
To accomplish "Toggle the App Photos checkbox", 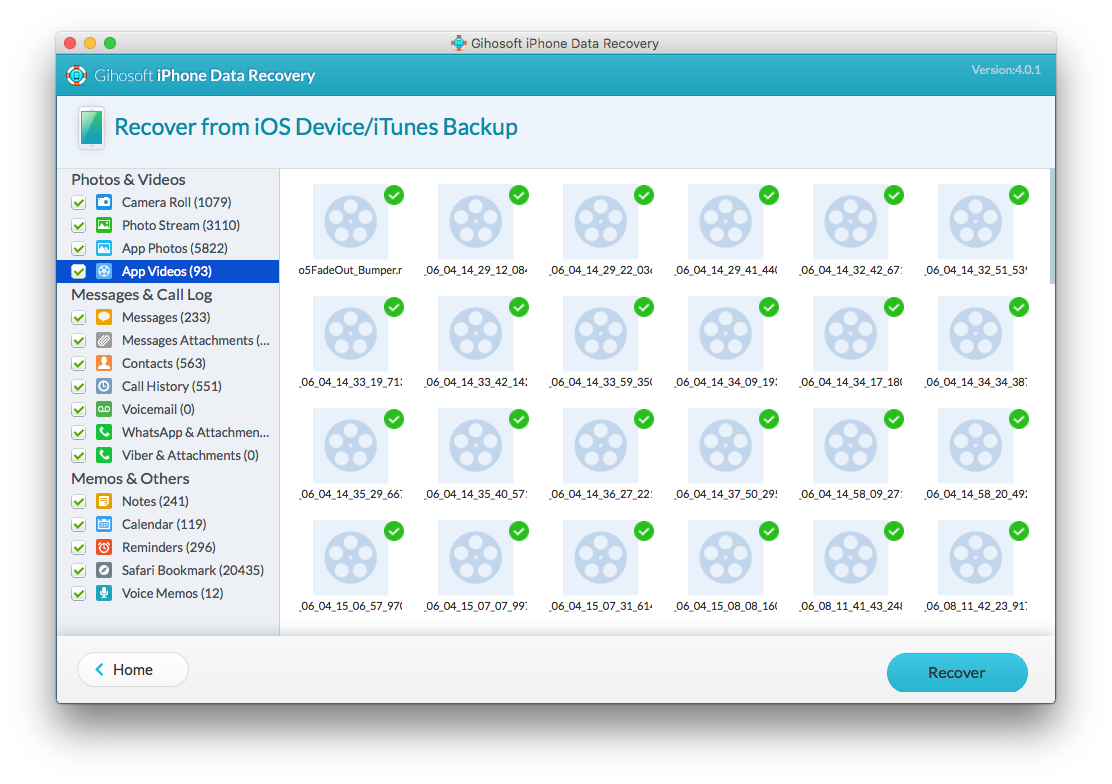I will pos(79,249).
